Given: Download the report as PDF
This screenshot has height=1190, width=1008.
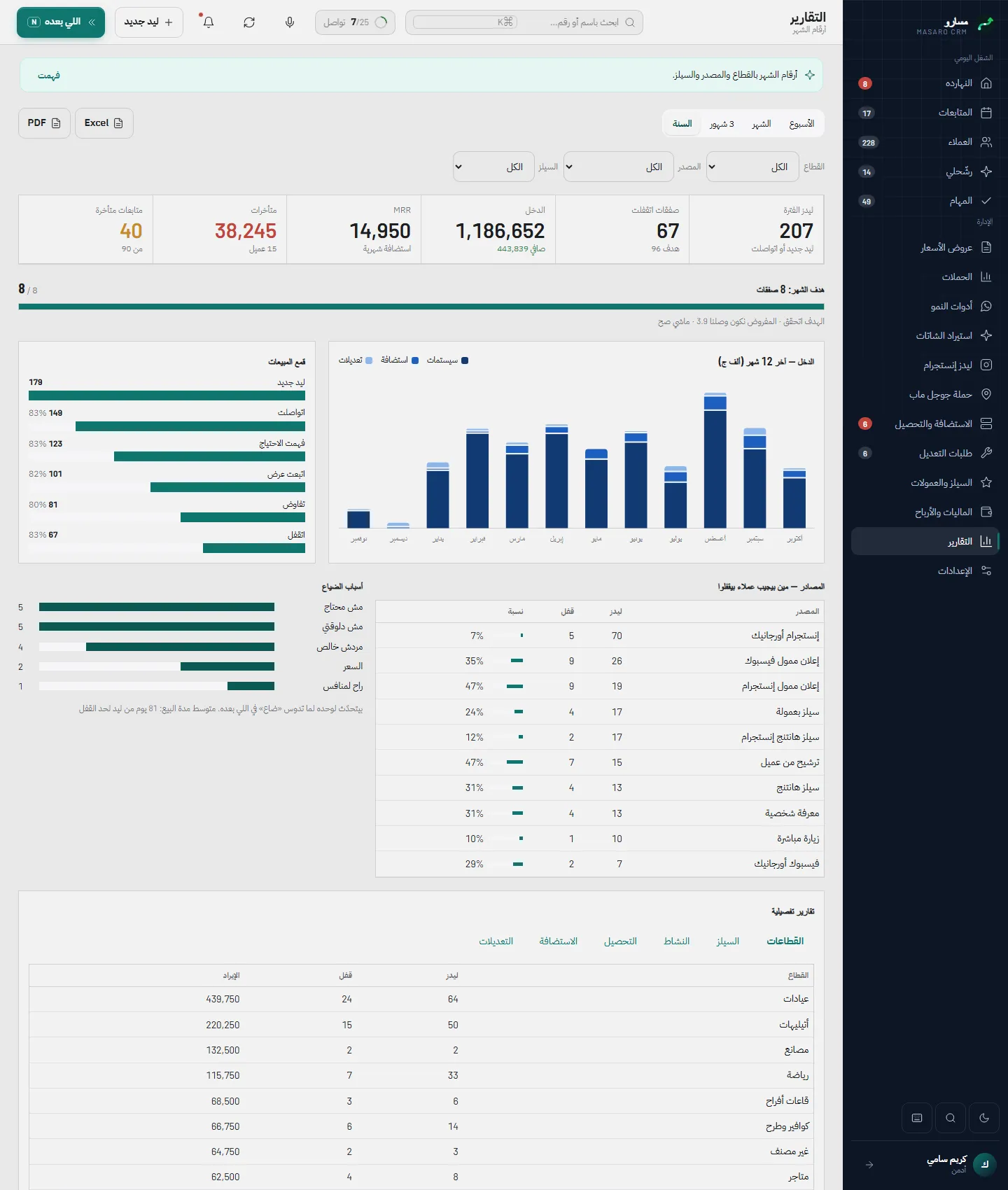Looking at the screenshot, I should (x=44, y=123).
